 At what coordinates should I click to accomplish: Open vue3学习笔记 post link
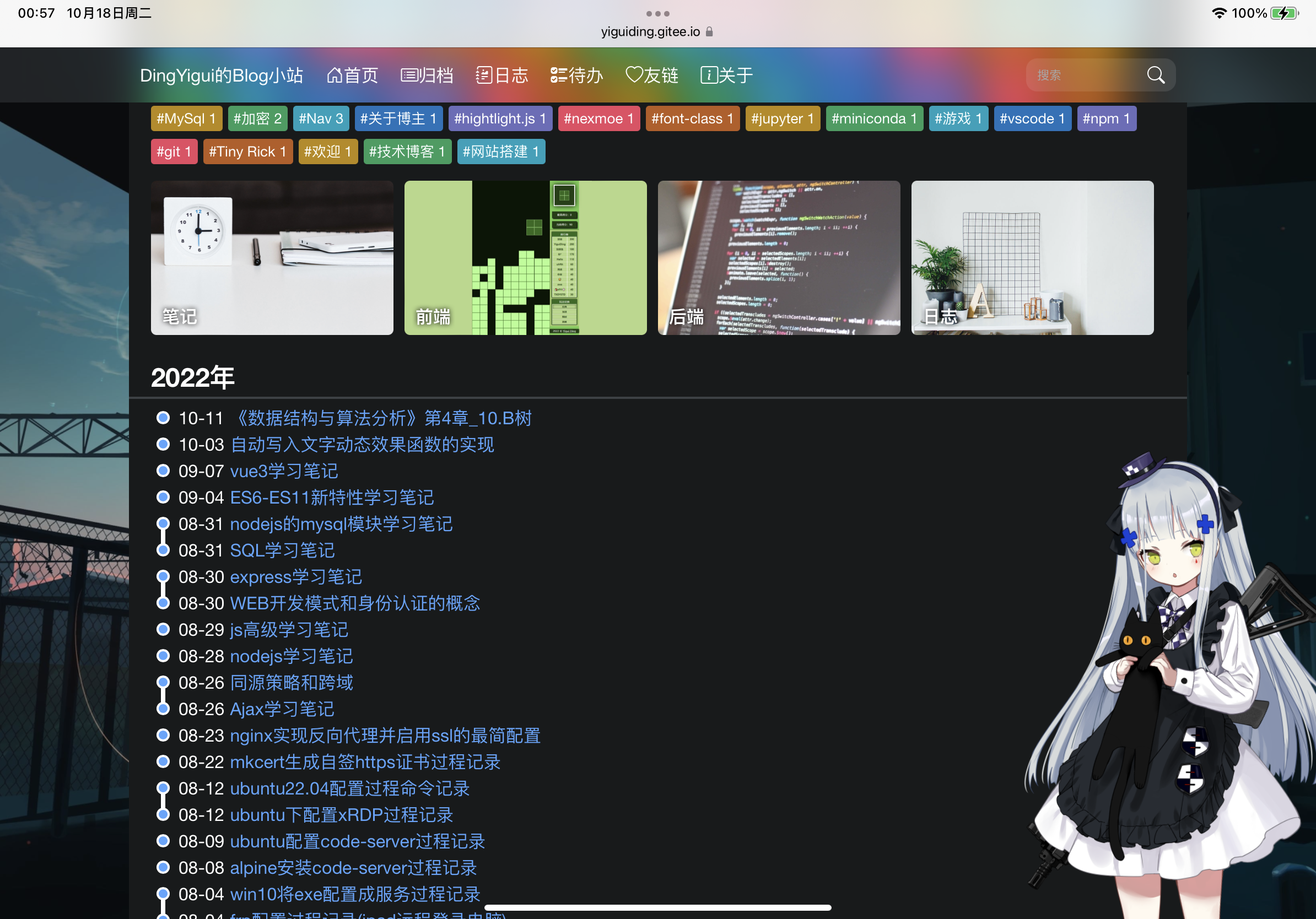pyautogui.click(x=284, y=471)
